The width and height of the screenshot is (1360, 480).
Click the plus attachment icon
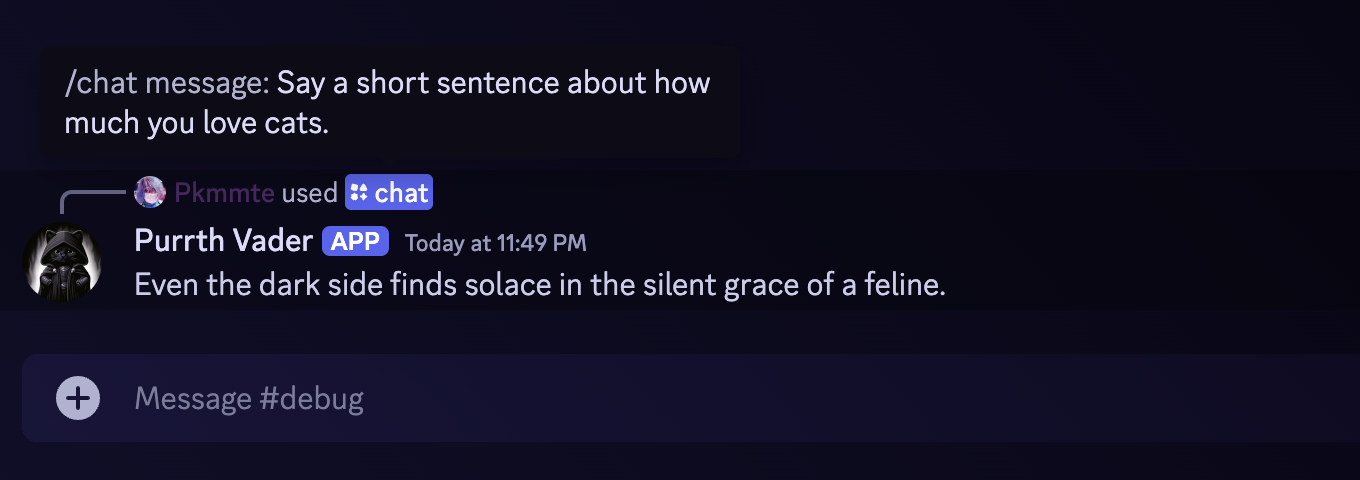(78, 398)
